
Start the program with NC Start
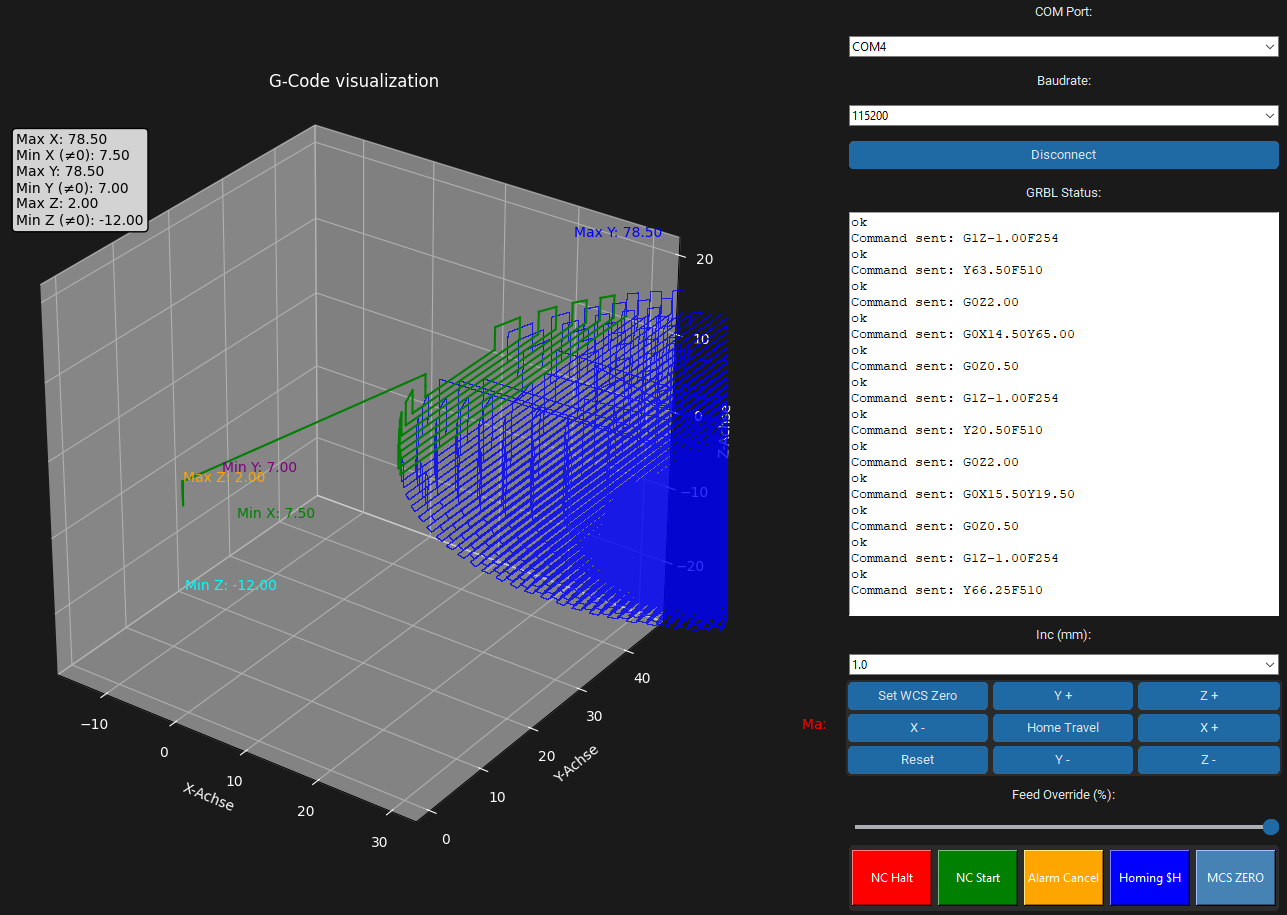(x=977, y=878)
